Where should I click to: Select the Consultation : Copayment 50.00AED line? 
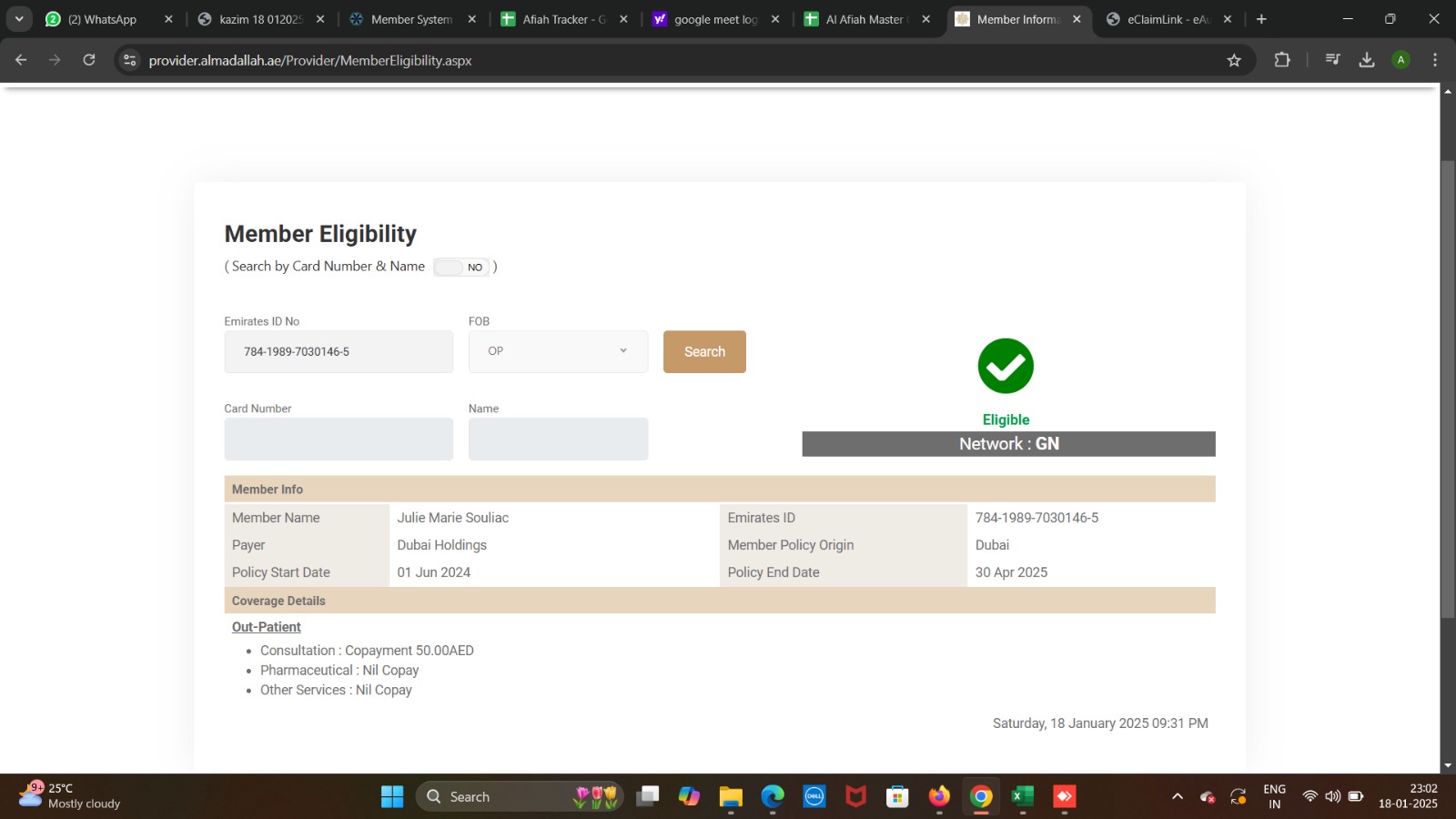point(367,651)
